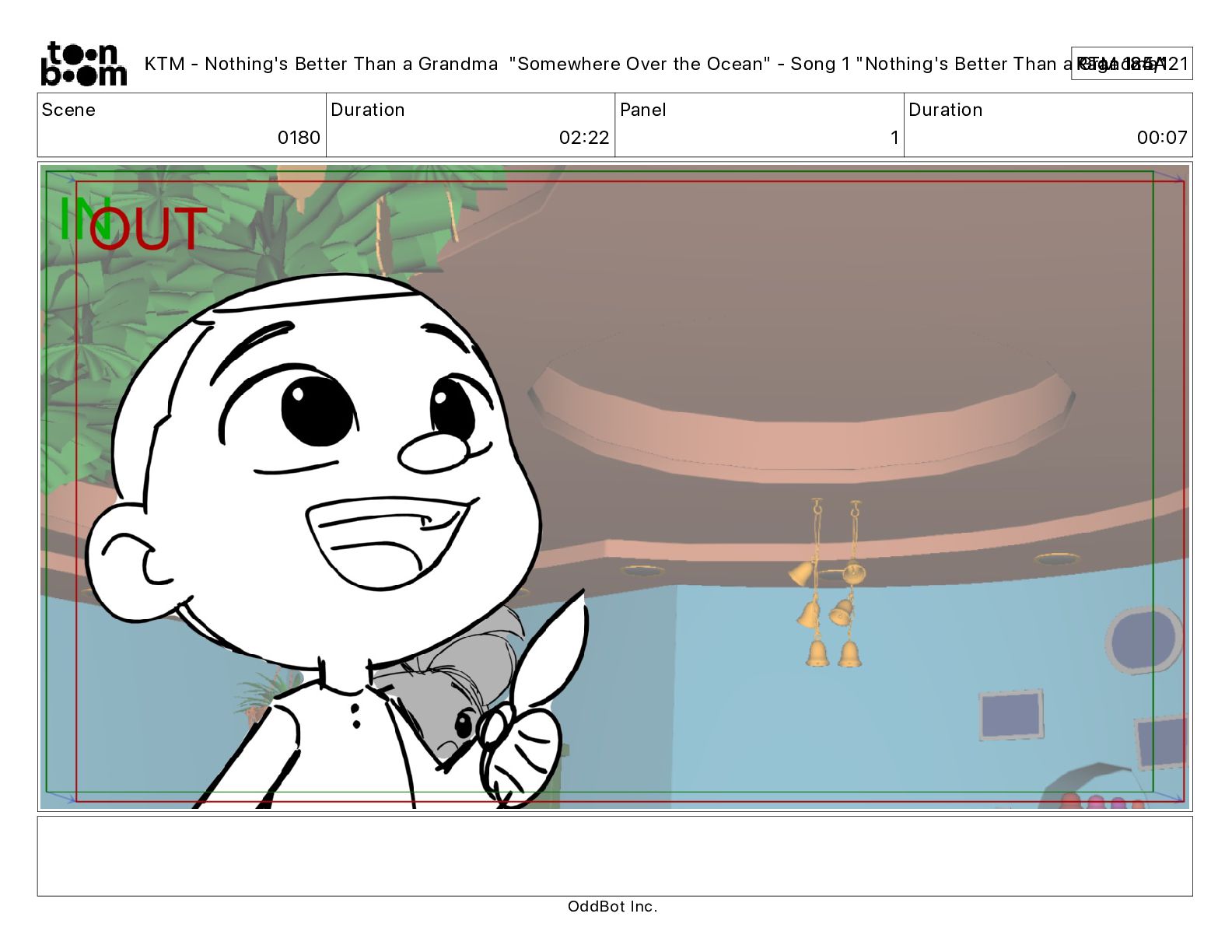Click the 'Scene' label
This screenshot has height=952, width=1232.
(68, 110)
